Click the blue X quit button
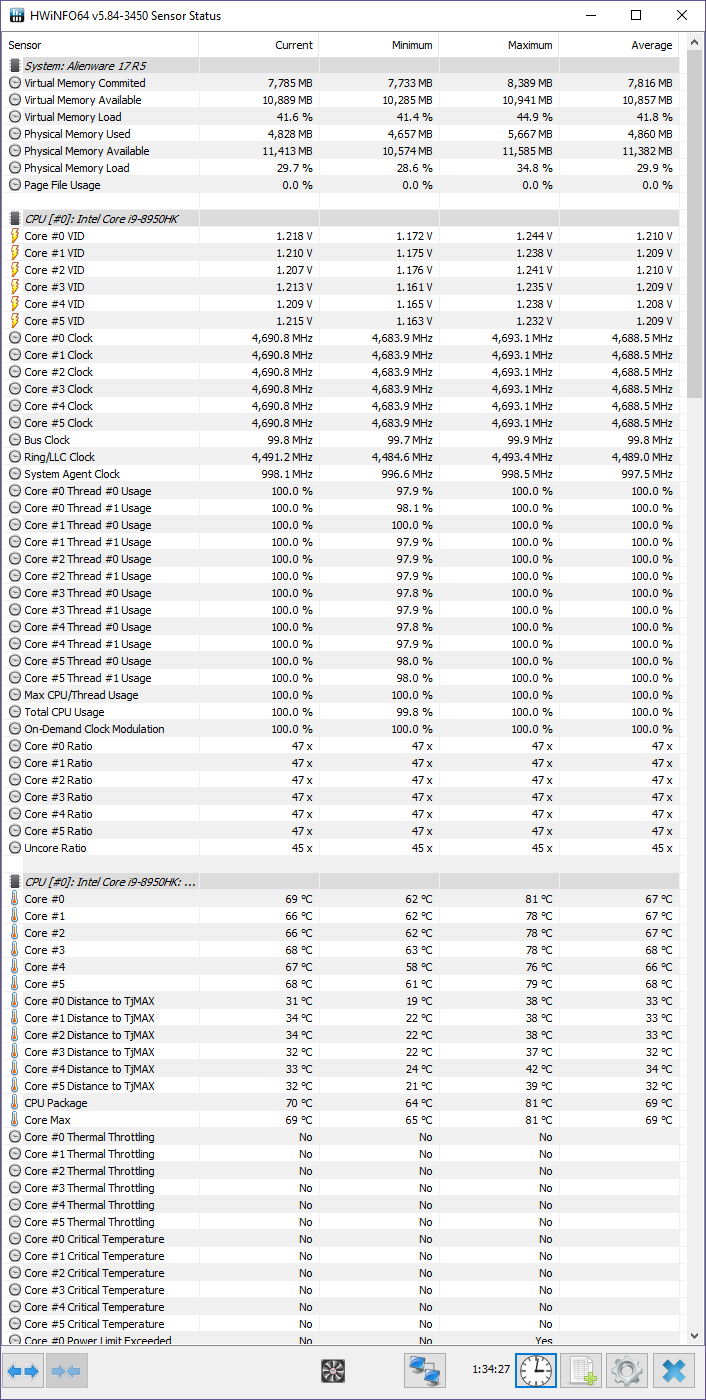The width and height of the screenshot is (706, 1400). [x=674, y=1371]
